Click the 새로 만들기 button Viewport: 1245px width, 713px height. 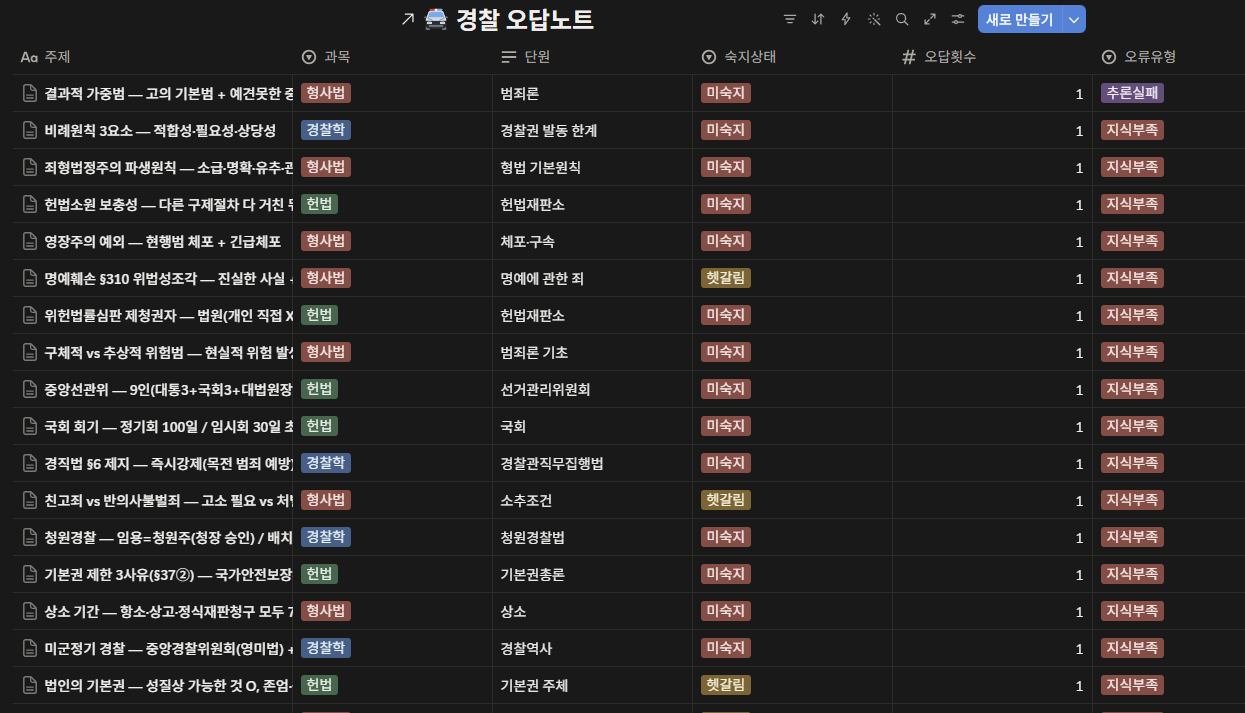tap(1020, 19)
